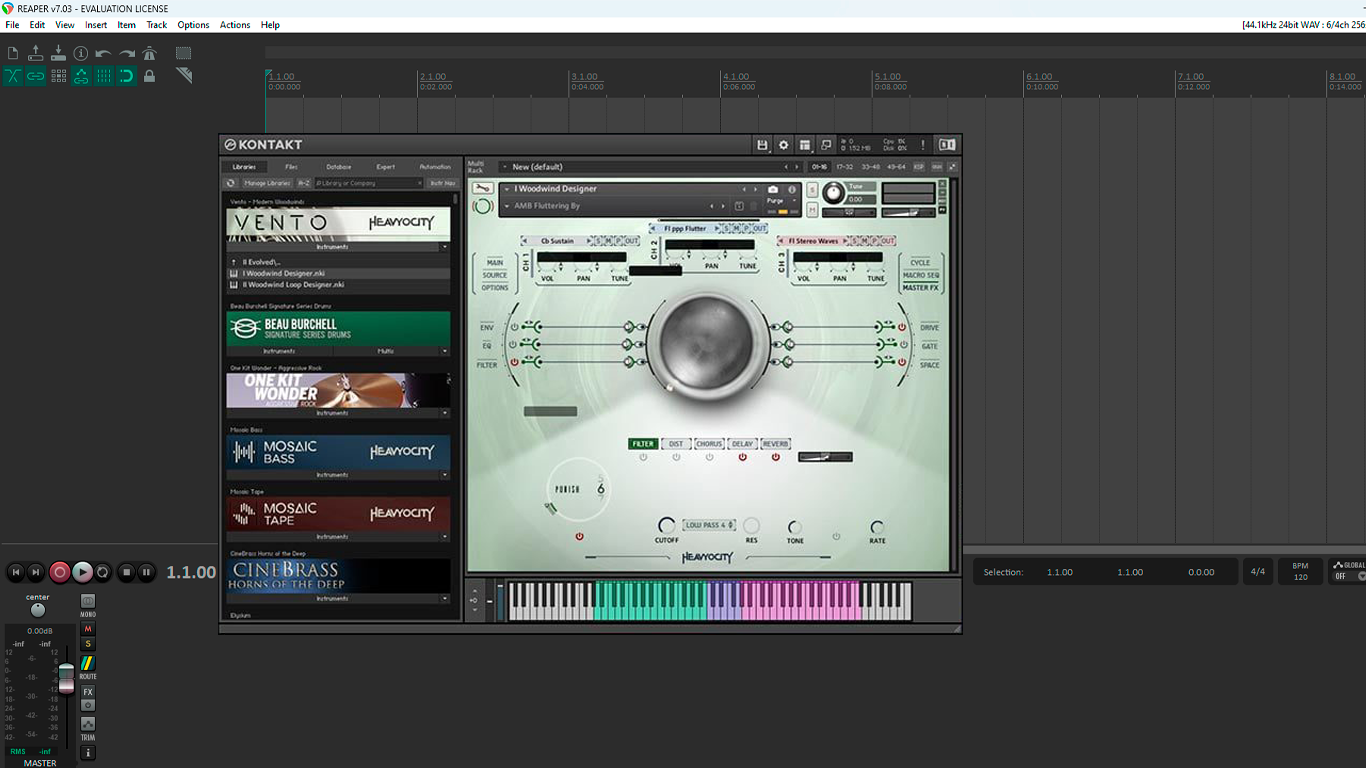Select the REVERB effect tab
The width and height of the screenshot is (1366, 768).
click(x=775, y=444)
